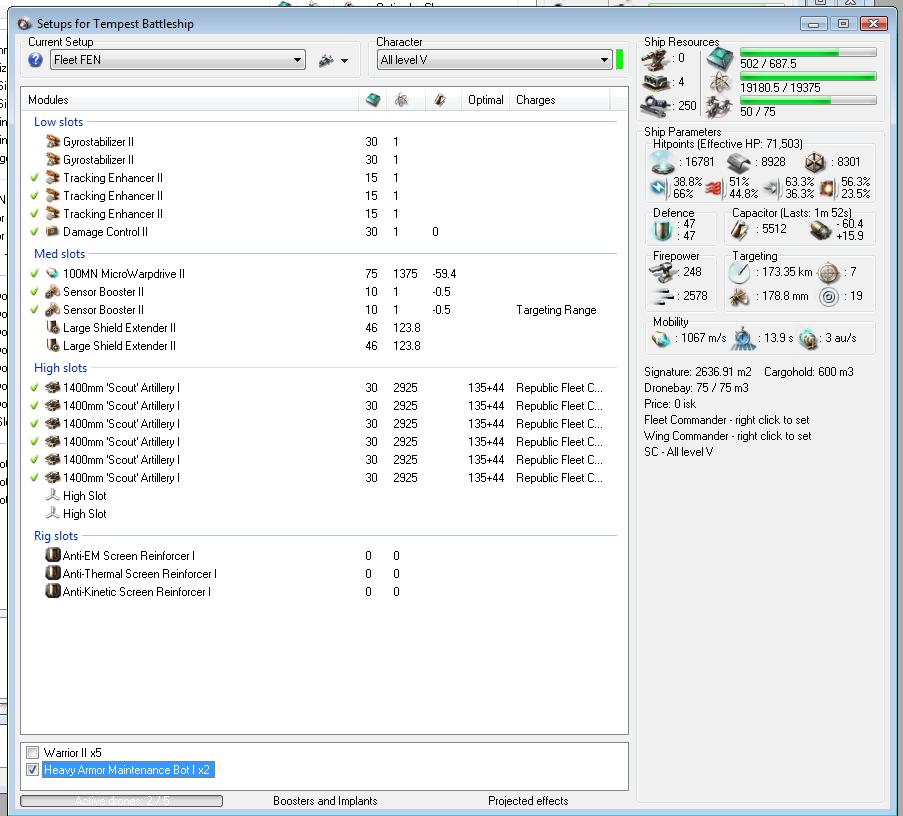Click the first Gyrostabilizer II module icon

pyautogui.click(x=53, y=142)
